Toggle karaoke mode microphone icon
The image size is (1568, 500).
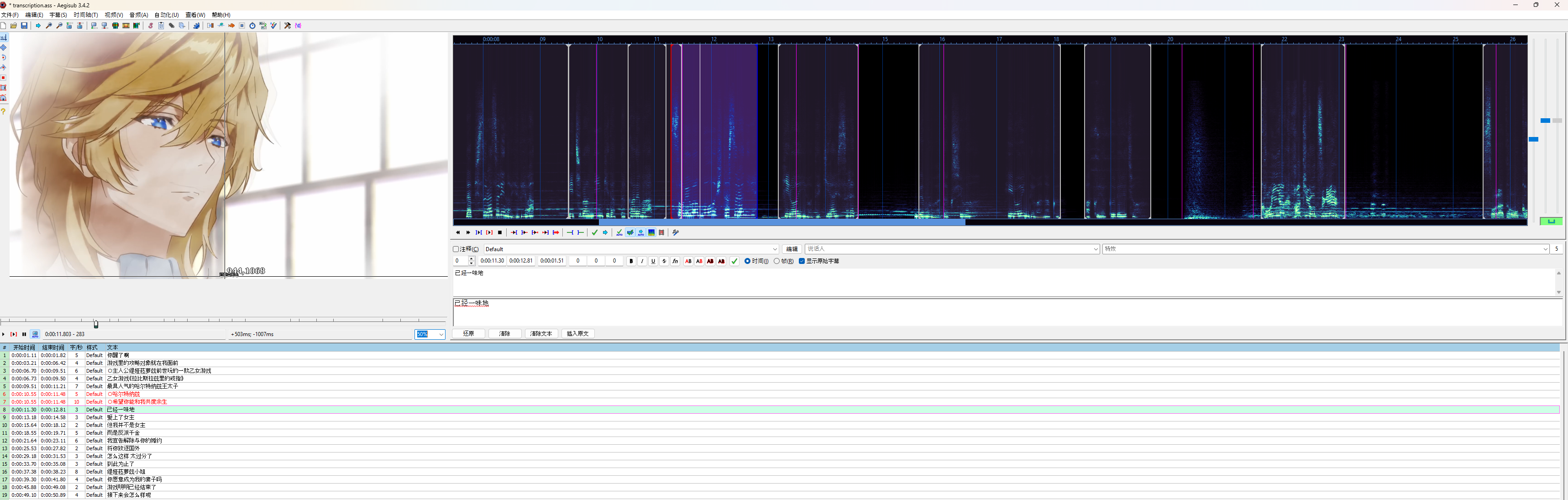(x=676, y=232)
